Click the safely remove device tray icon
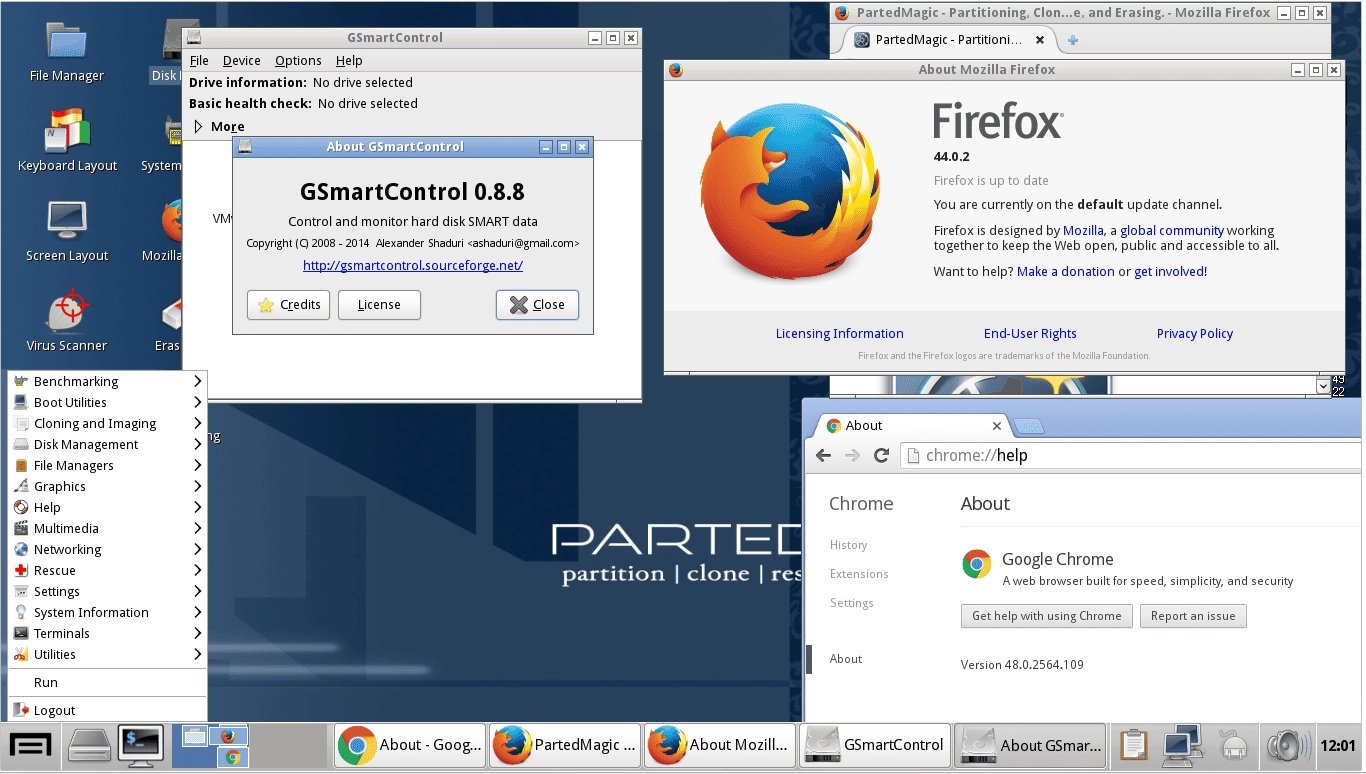 (x=1231, y=745)
